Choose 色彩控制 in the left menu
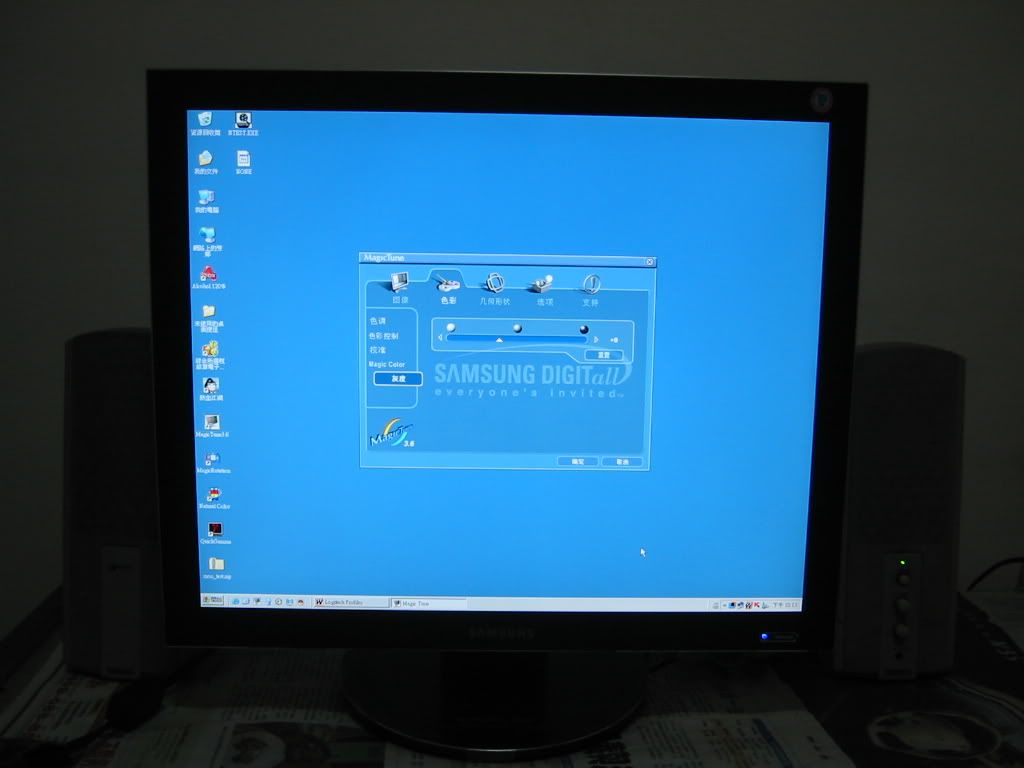 pyautogui.click(x=383, y=336)
